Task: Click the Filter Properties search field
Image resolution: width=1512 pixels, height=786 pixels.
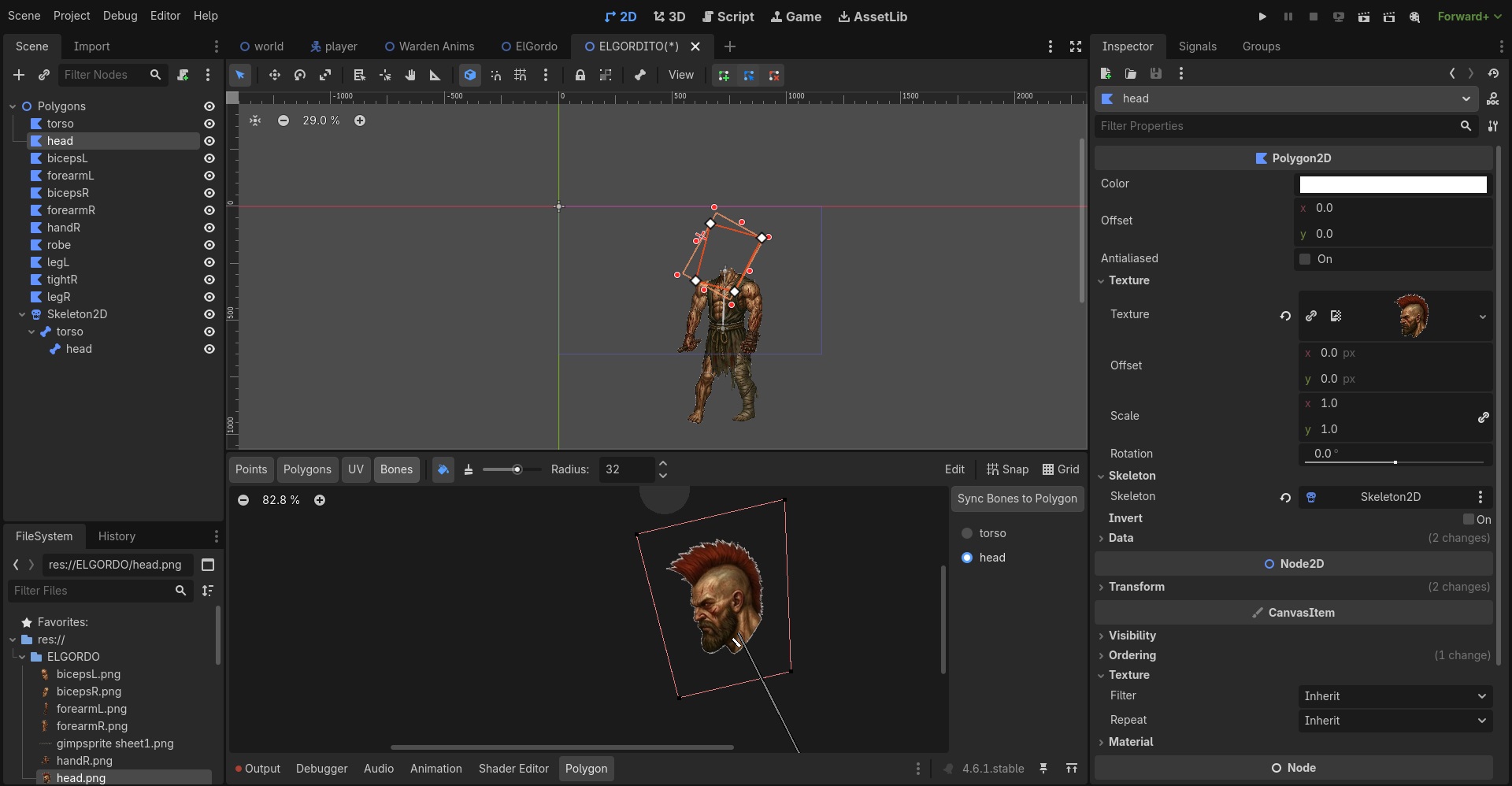Action: (1276, 126)
